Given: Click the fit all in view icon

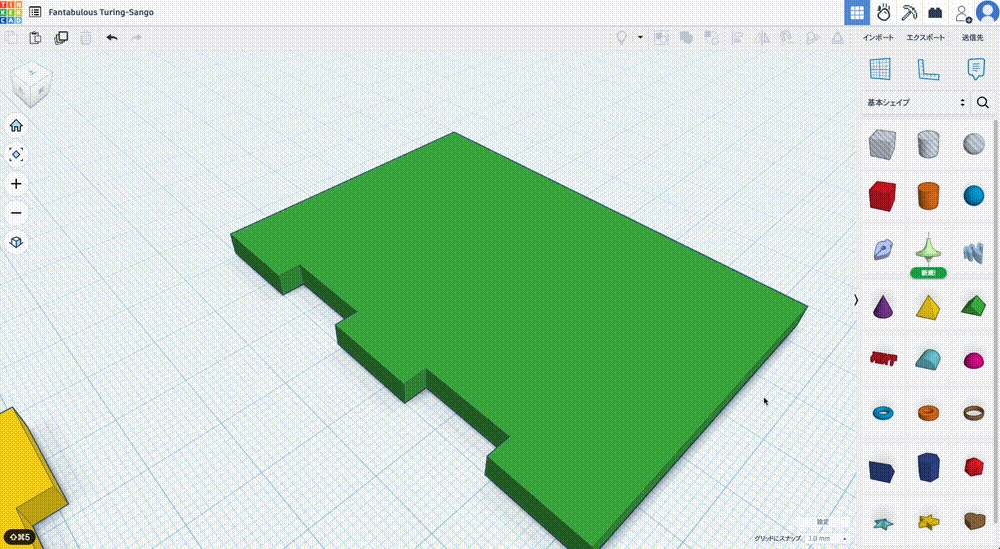Looking at the screenshot, I should point(16,155).
